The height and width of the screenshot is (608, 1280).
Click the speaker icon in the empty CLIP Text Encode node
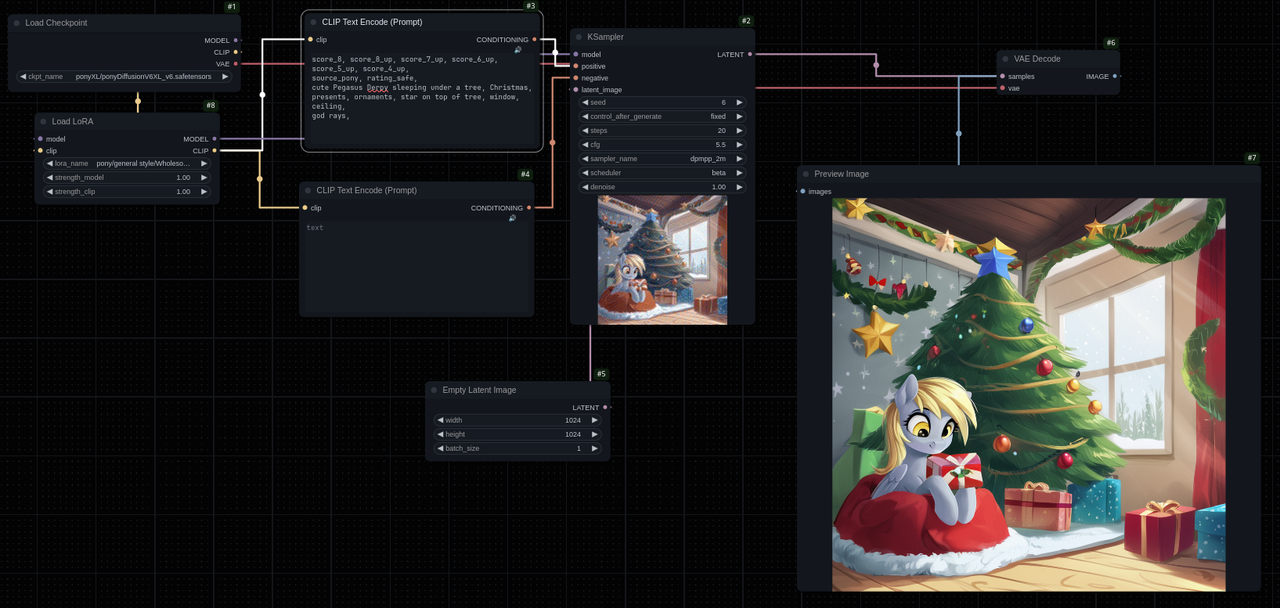513,218
